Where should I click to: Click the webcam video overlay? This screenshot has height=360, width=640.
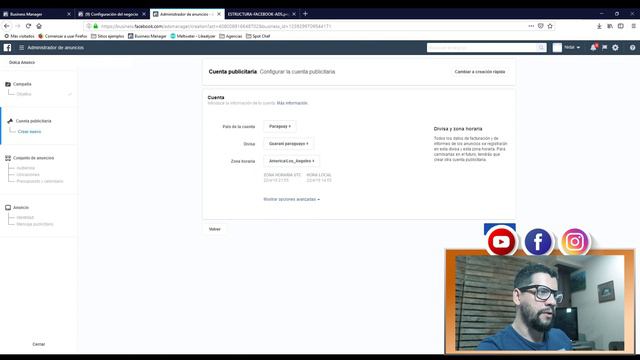(x=540, y=303)
